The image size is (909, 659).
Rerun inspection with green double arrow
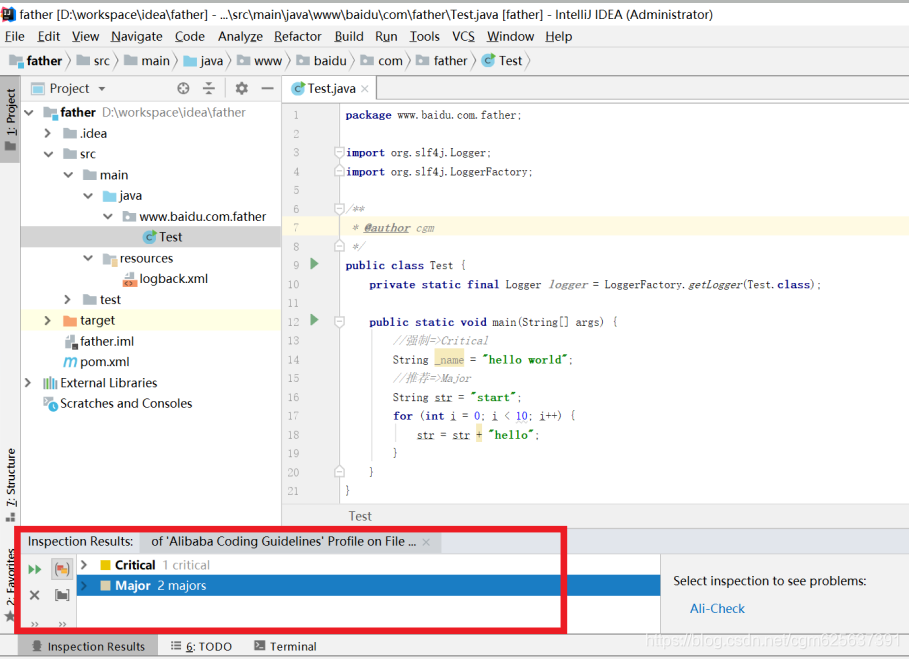(x=35, y=569)
